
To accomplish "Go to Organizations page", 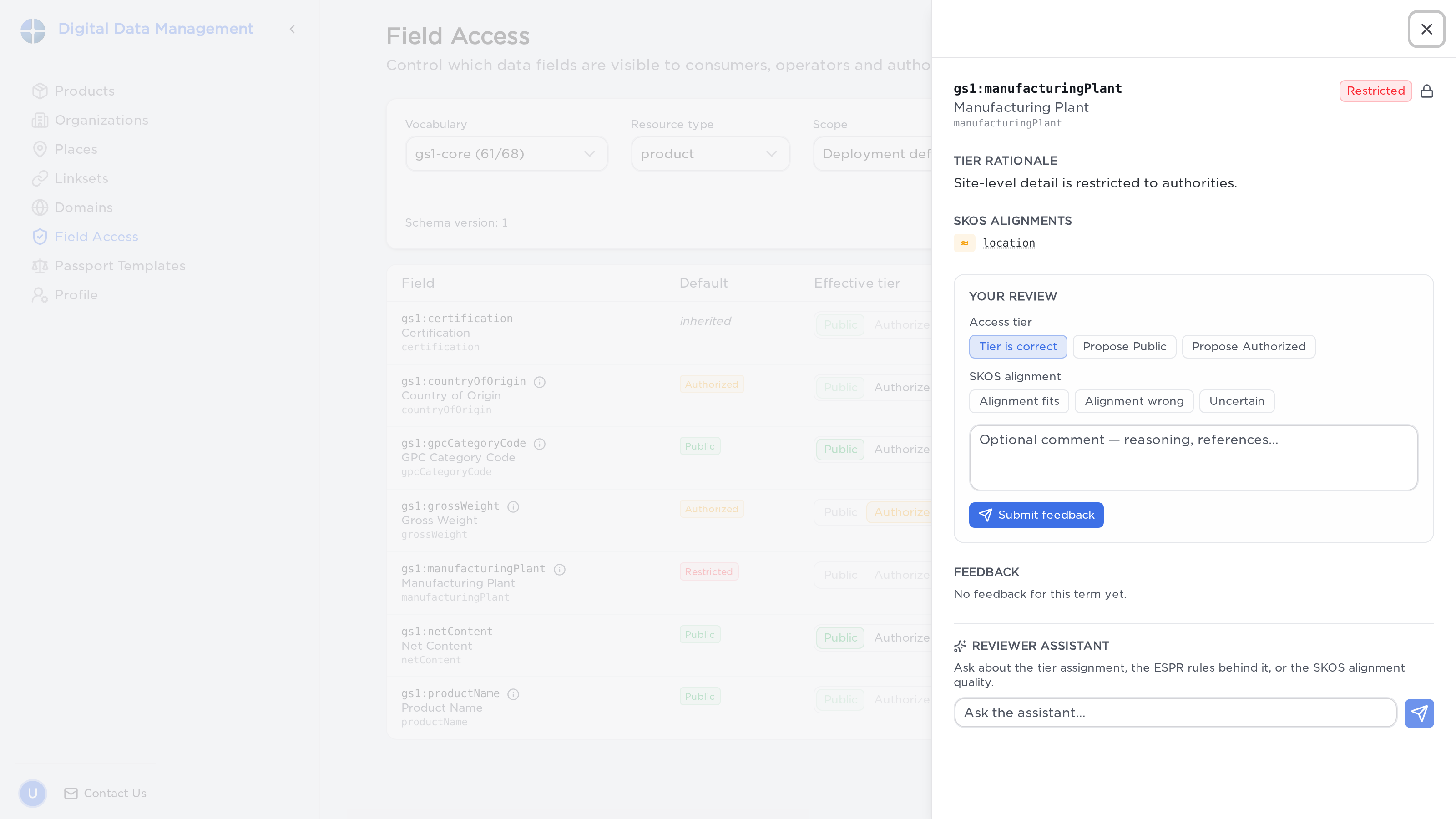I will click(x=101, y=121).
